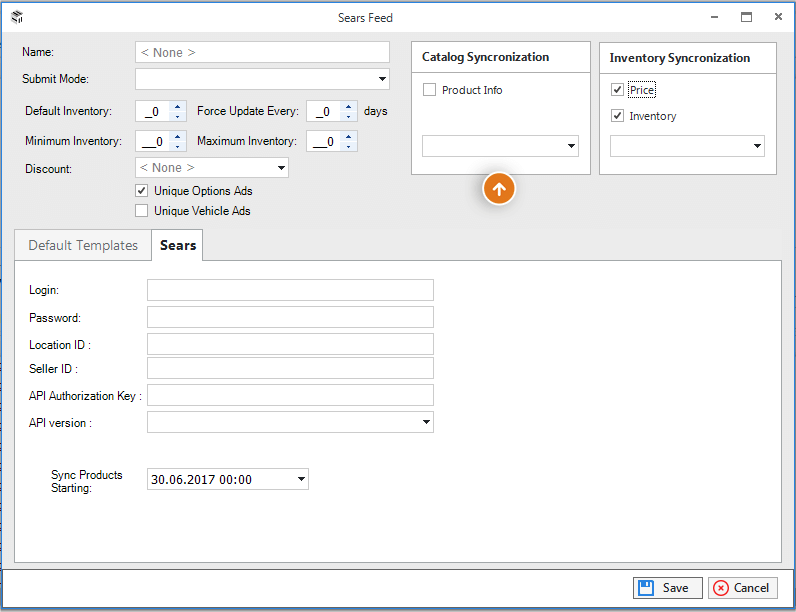The width and height of the screenshot is (796, 612).
Task: Enable Unique Vehicle Ads checkbox
Action: [142, 211]
